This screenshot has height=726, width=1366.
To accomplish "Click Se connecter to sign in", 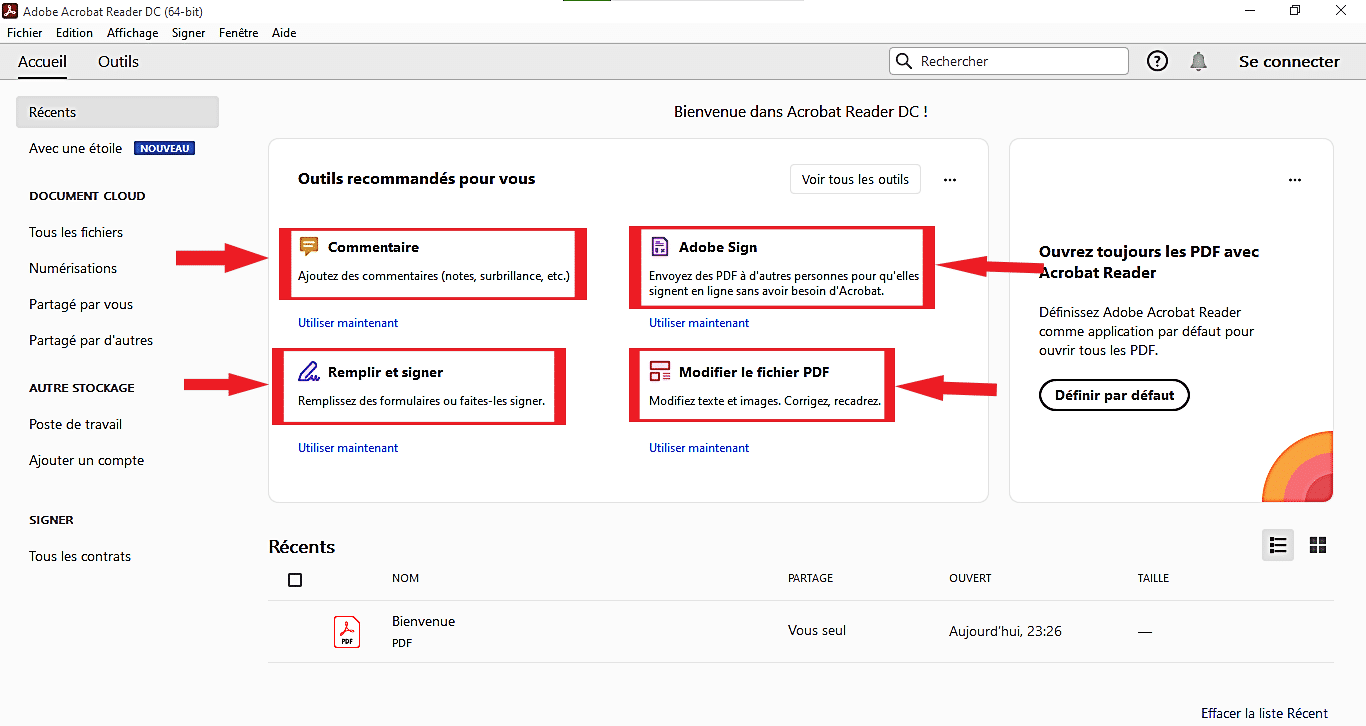I will (1289, 61).
